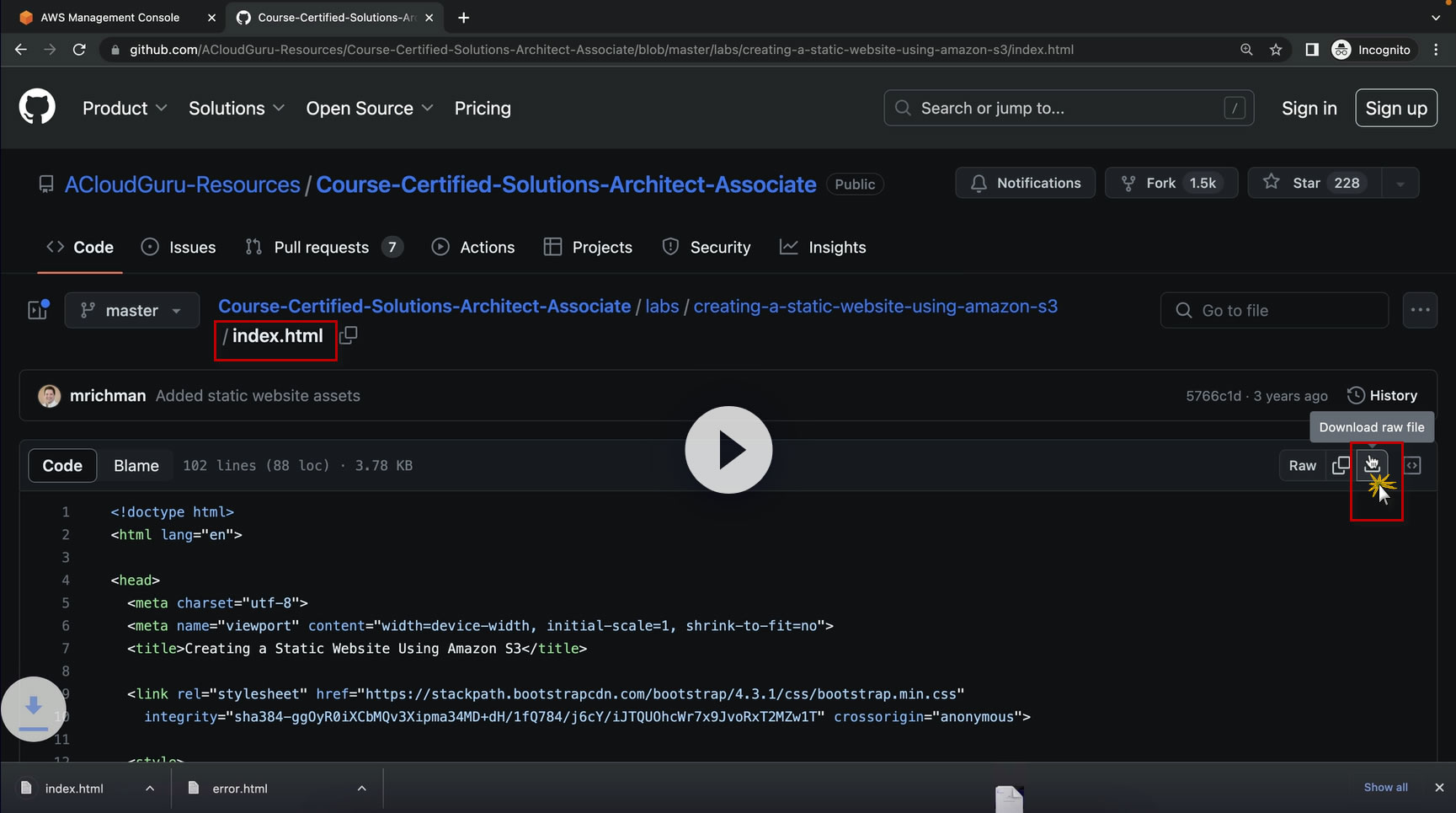This screenshot has width=1456, height=813.
Task: Open symbols panel icon
Action: 1412,465
